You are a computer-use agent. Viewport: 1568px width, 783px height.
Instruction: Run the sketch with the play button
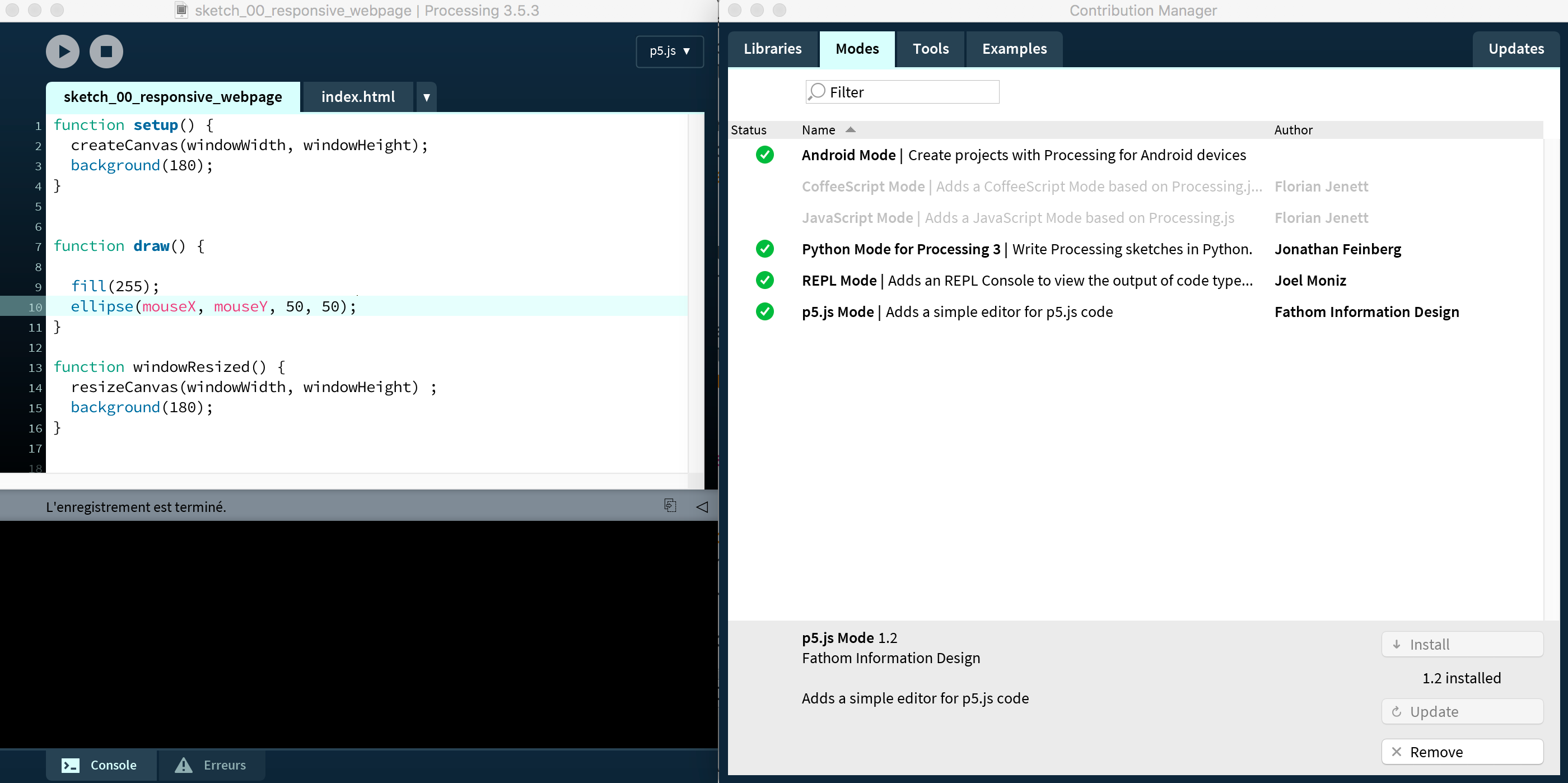(63, 51)
